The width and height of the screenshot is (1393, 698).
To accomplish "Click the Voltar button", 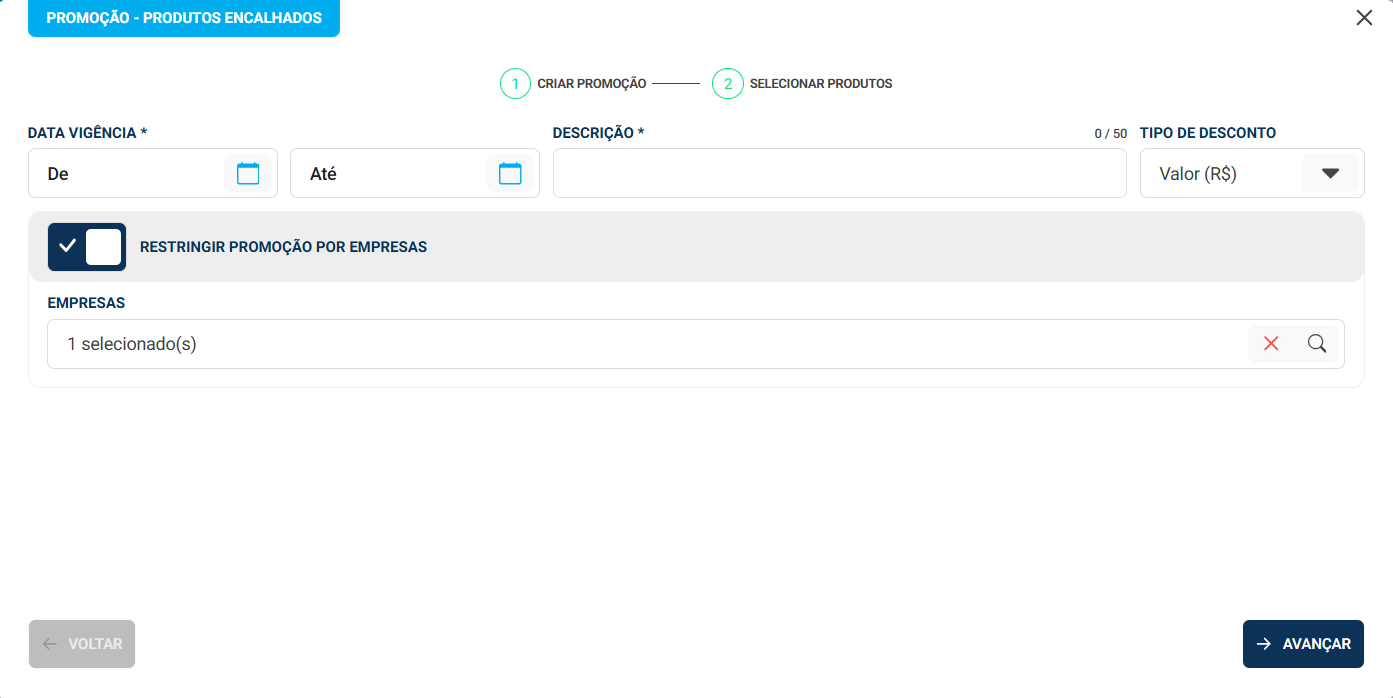I will click(x=82, y=644).
